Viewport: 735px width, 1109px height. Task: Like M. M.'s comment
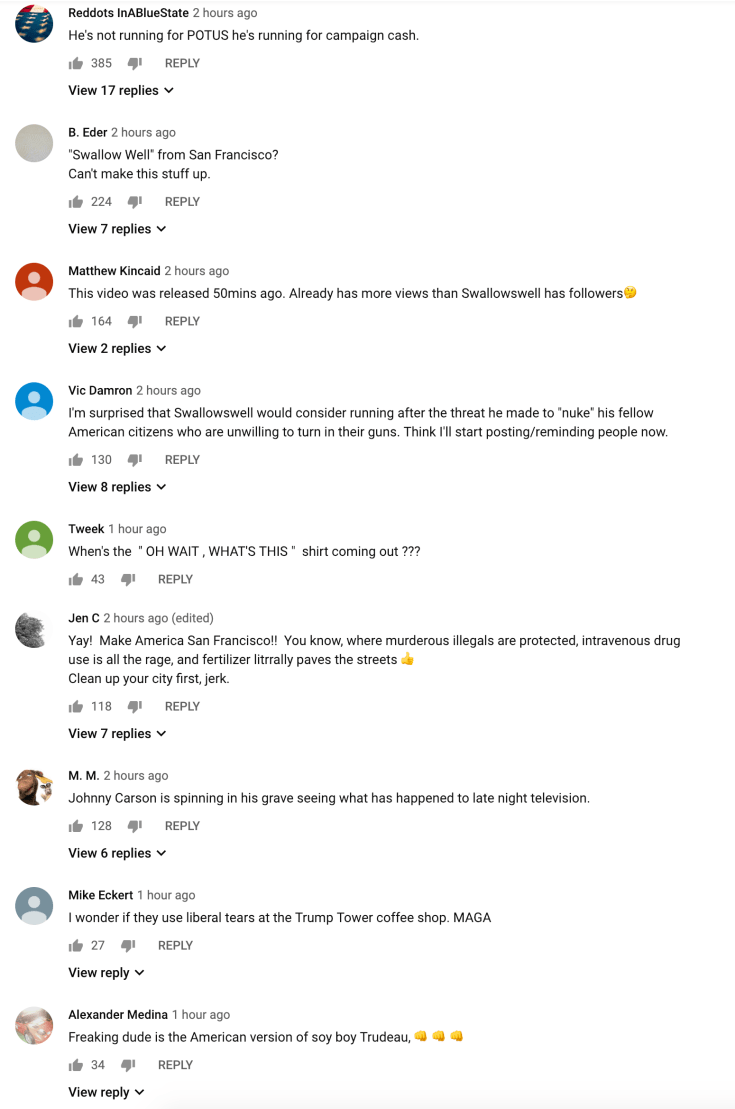point(76,825)
